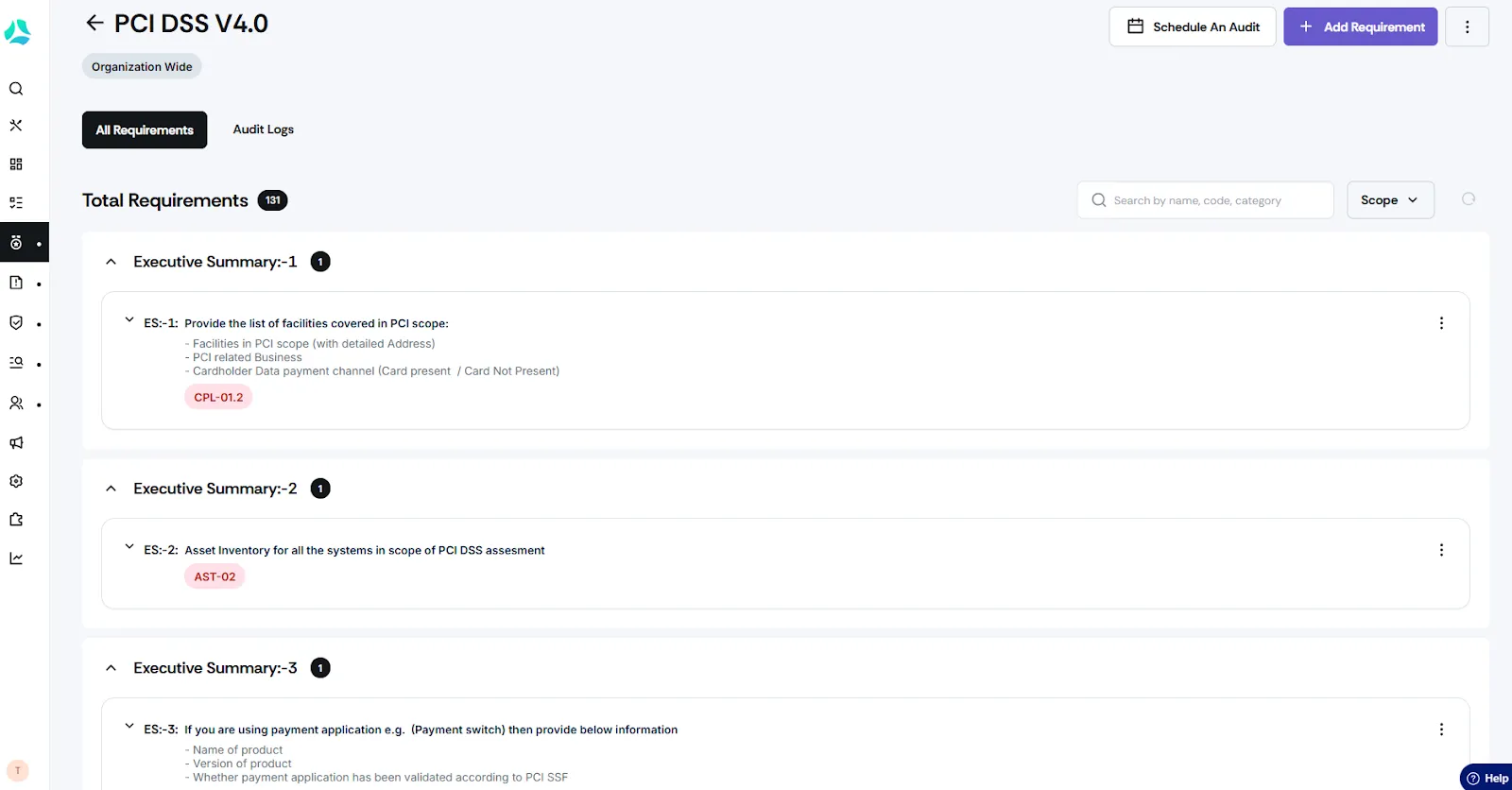The height and width of the screenshot is (790, 1512).
Task: Collapse the Executive Summary:-2 section
Action: 112,489
